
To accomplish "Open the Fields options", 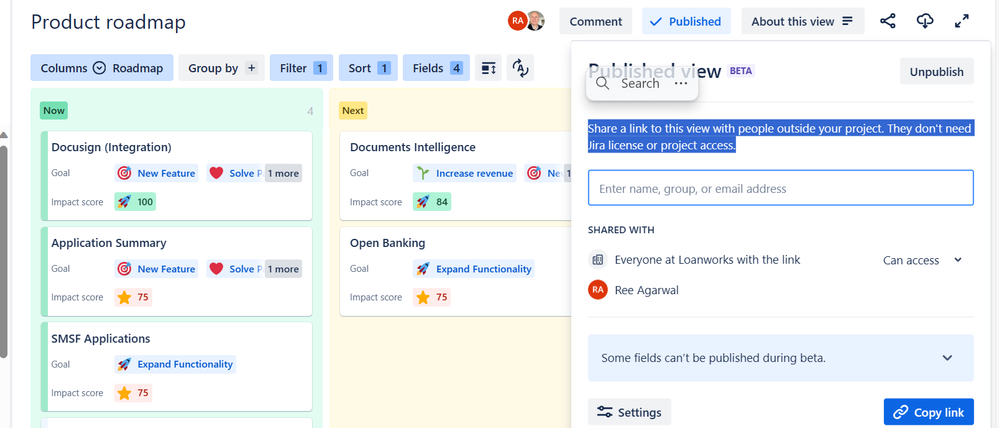I will [x=436, y=68].
